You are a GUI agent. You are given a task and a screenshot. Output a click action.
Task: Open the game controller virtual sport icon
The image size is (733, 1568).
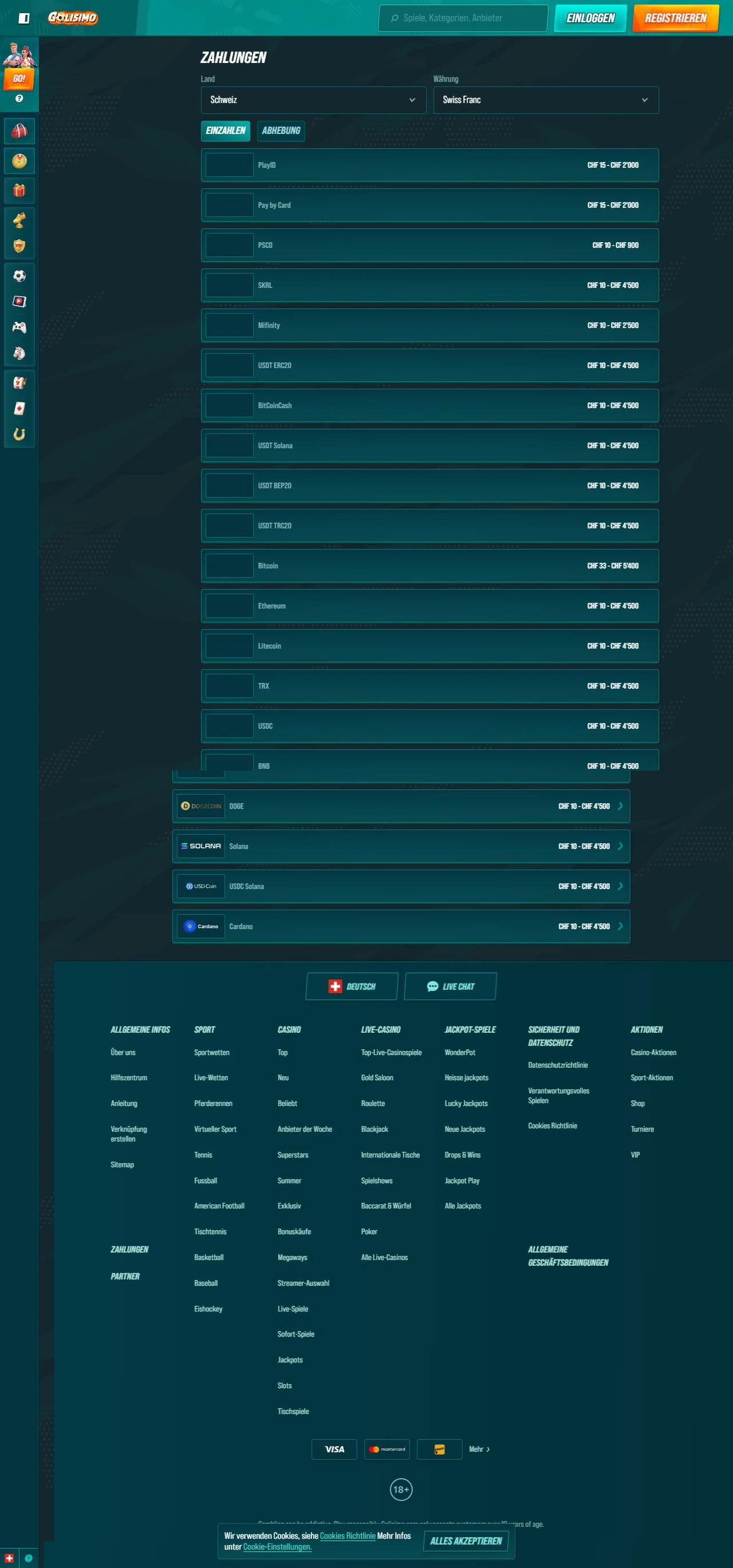(19, 327)
